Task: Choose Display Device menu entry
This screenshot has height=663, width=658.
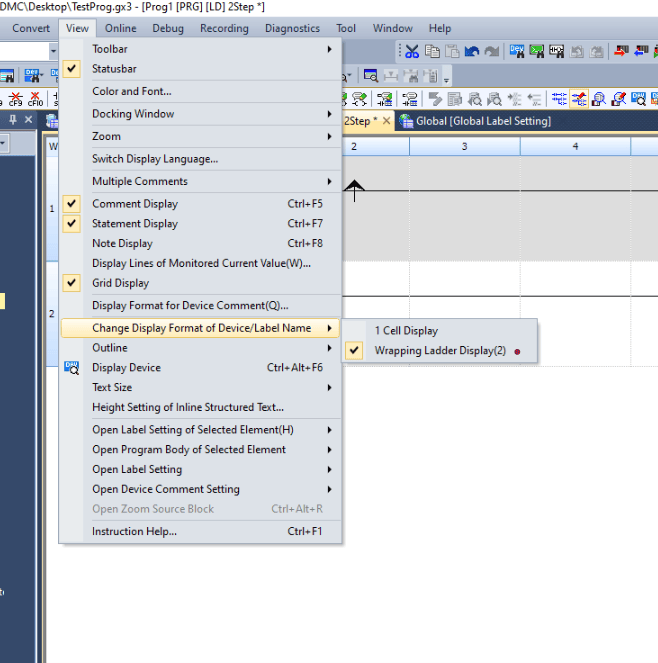Action: pos(200,368)
